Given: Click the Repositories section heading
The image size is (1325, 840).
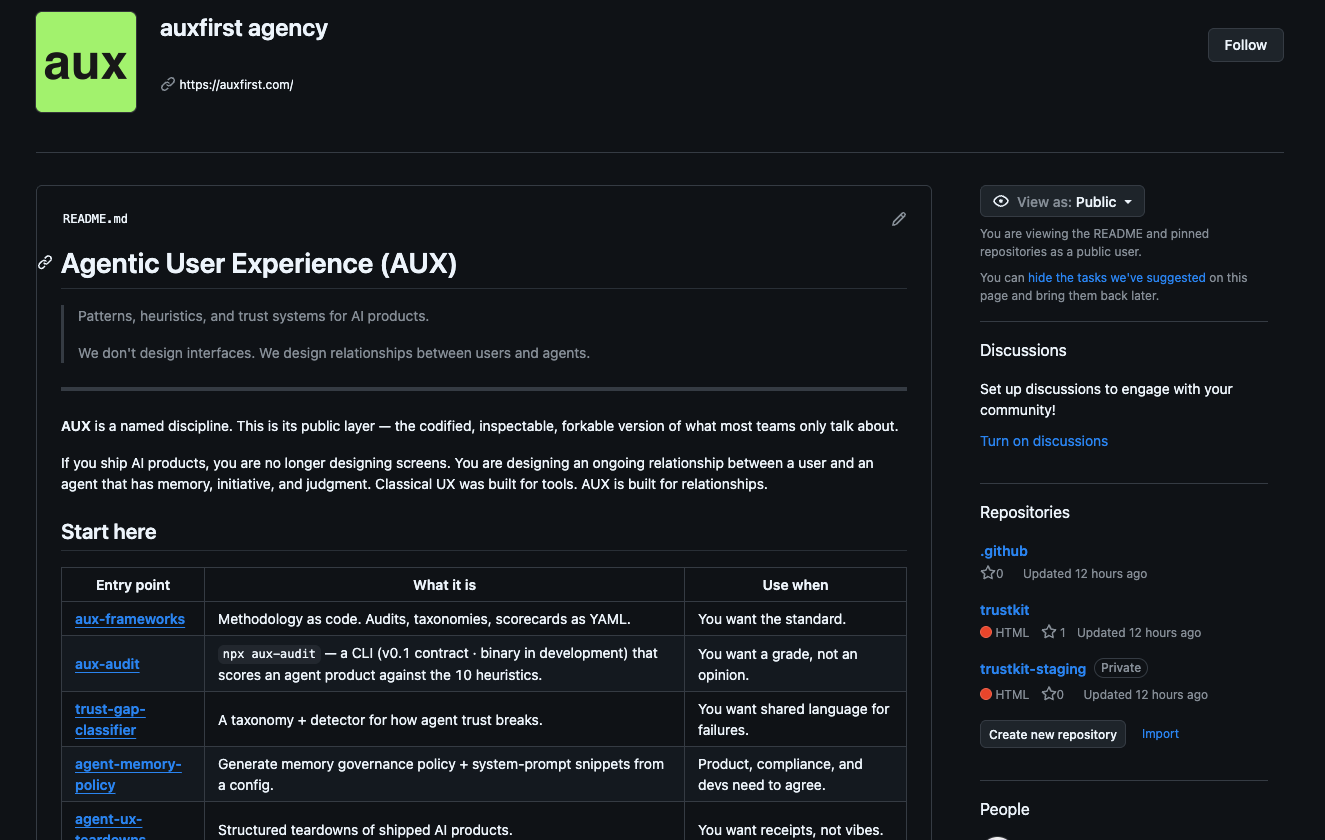Looking at the screenshot, I should [x=1025, y=513].
